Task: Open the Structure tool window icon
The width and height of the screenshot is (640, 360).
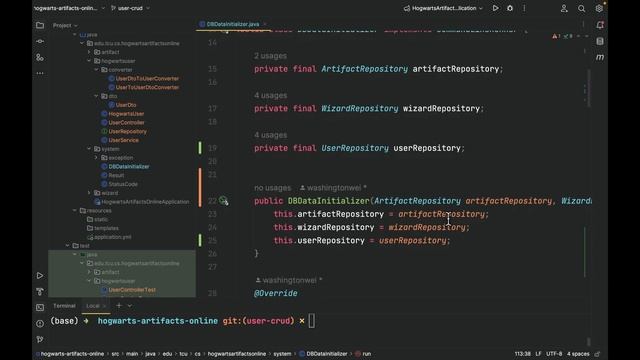Action: coord(40,58)
